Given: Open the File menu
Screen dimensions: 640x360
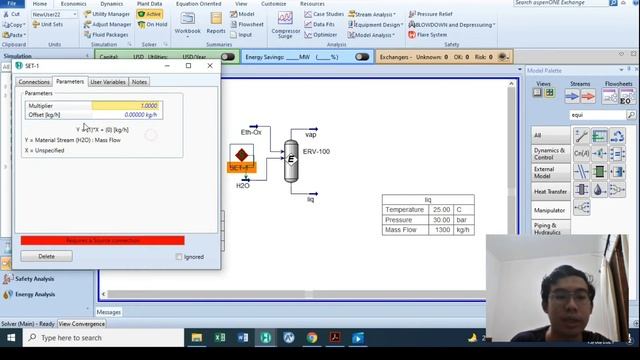Looking at the screenshot, I should coord(11,4).
